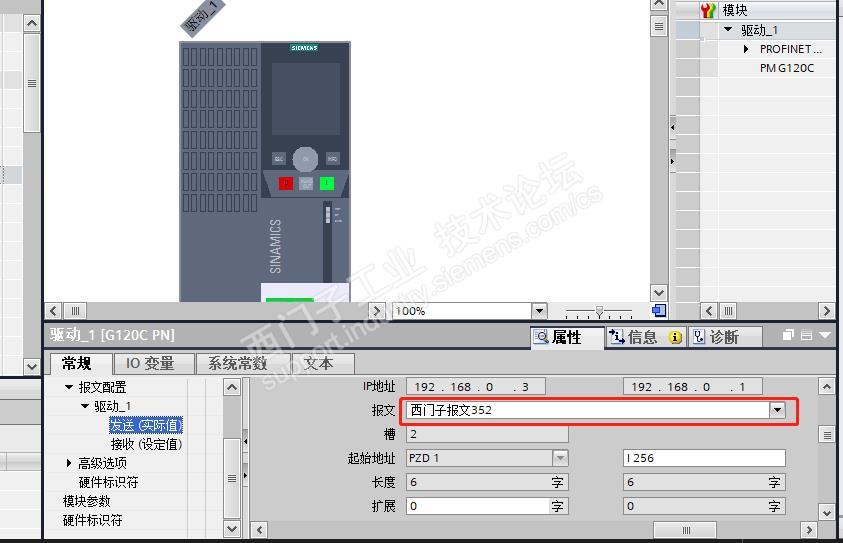The image size is (843, 543).
Task: Click the diagnostics icon on 诊断 tab
Action: (698, 337)
